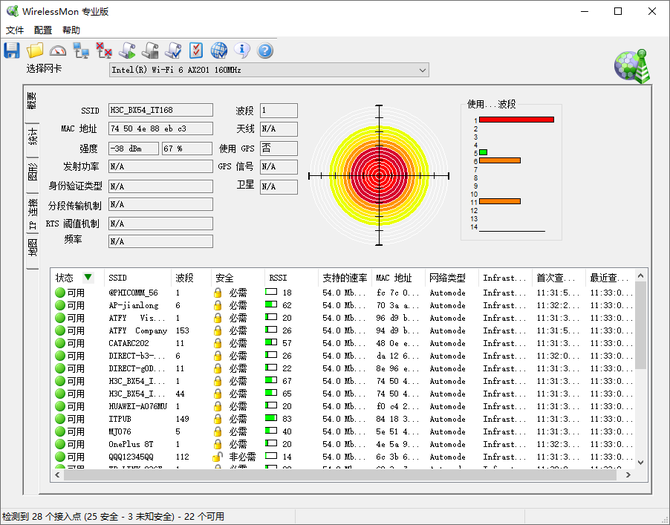Screen dimensions: 670x525
Task: Click the 状态 column sort arrow
Action: click(89, 277)
